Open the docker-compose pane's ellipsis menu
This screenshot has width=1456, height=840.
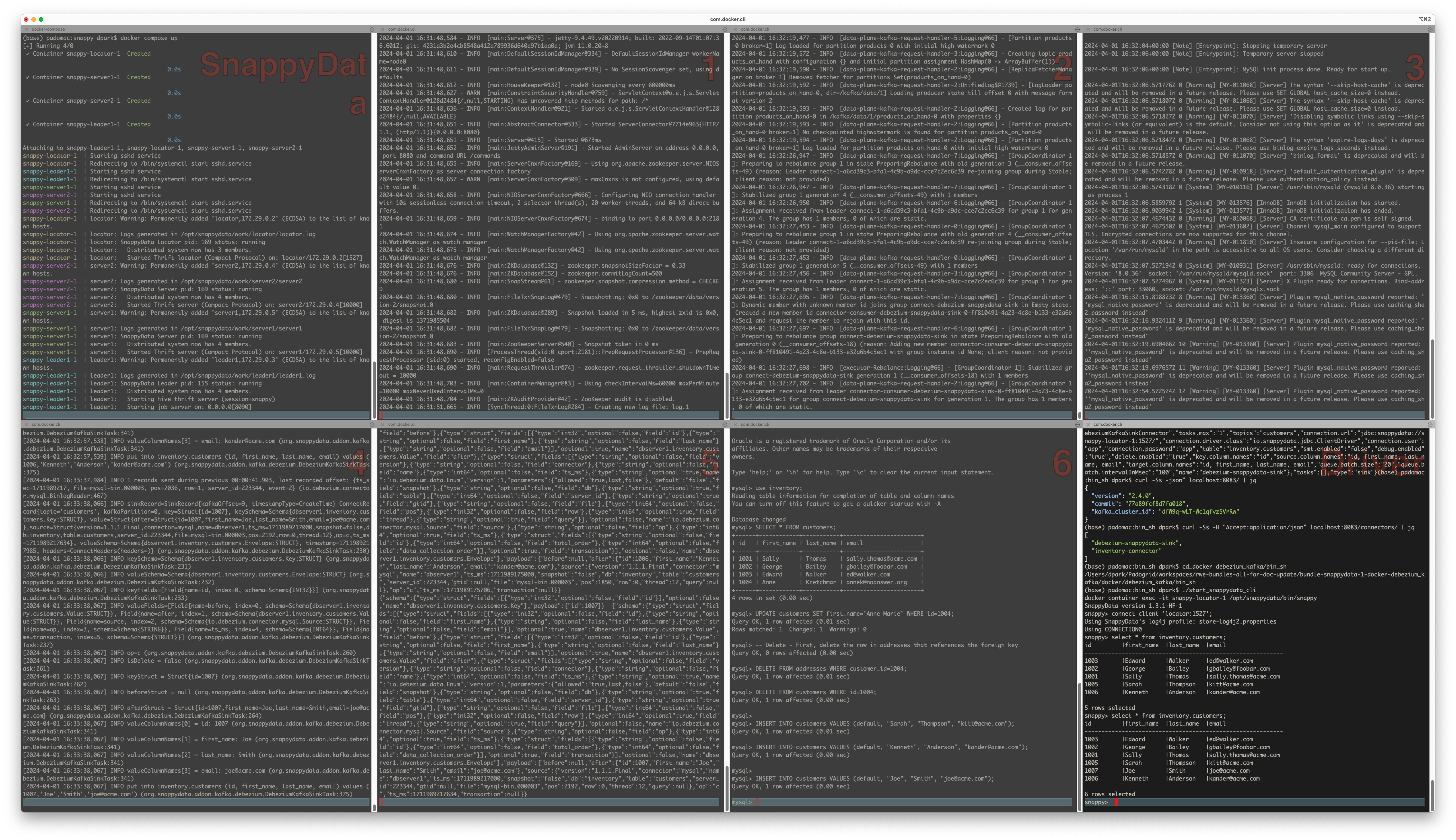(372, 30)
